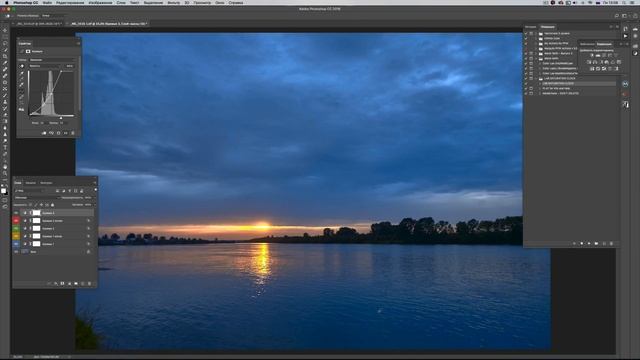This screenshot has height=360, width=640.
Task: Open the Фильтр menu
Action: [173, 2]
